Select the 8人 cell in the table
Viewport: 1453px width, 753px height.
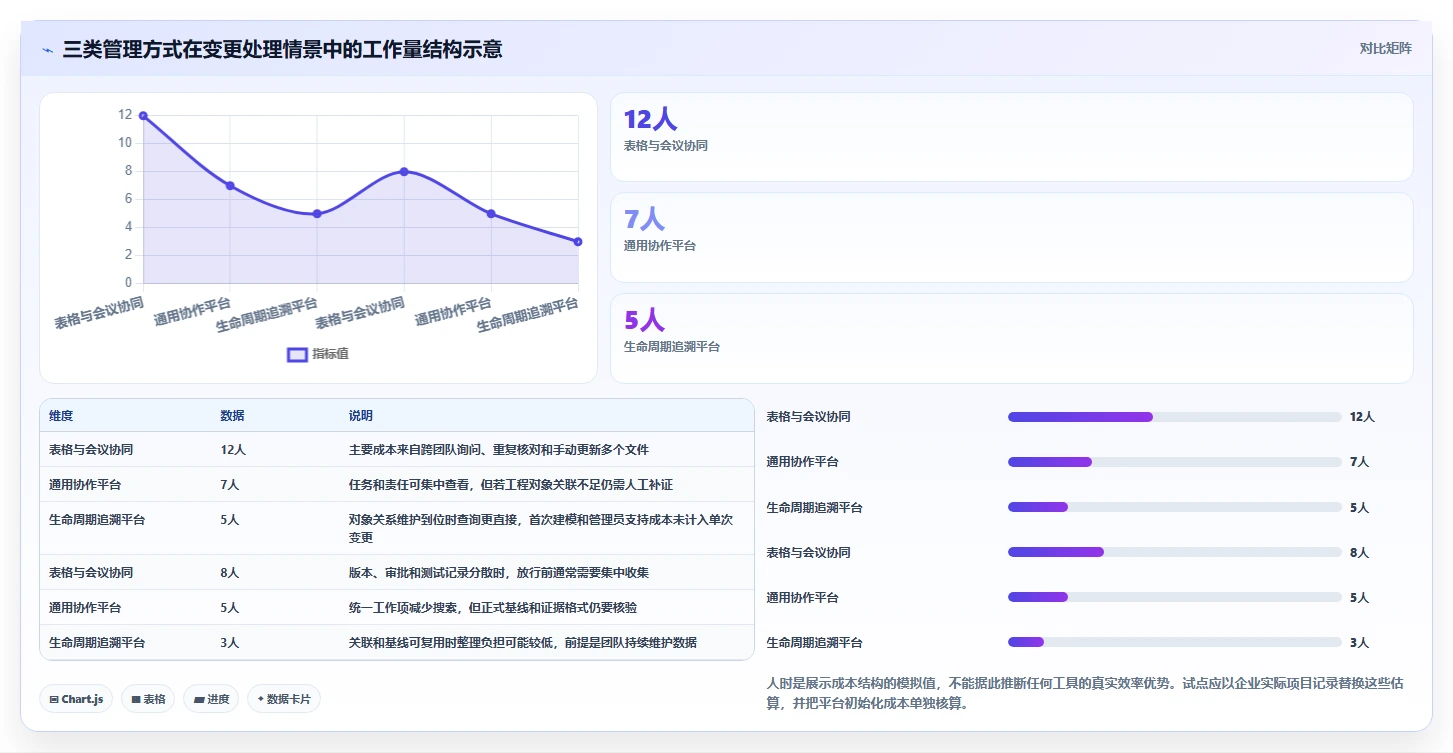point(230,573)
